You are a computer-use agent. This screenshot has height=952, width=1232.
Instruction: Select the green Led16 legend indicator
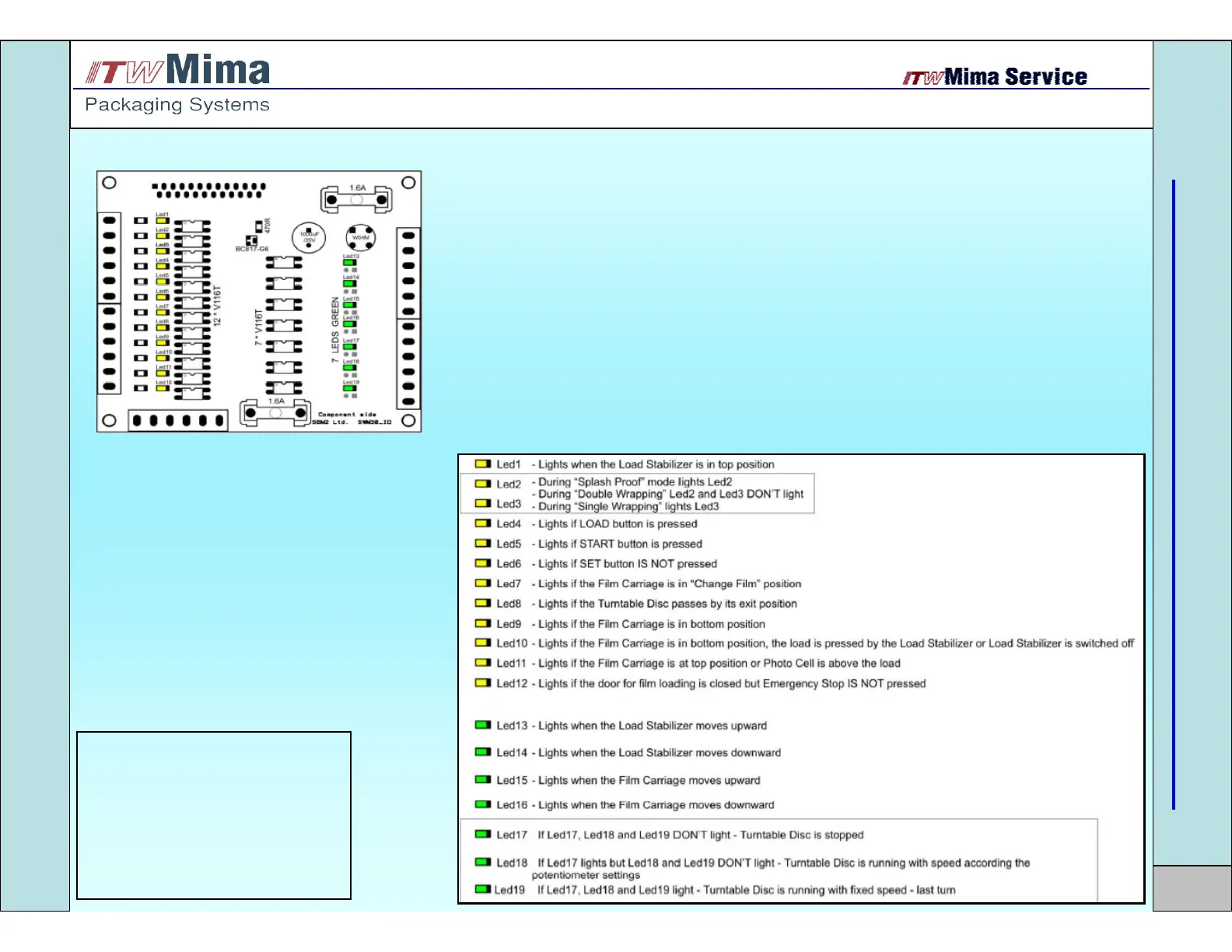[x=482, y=804]
